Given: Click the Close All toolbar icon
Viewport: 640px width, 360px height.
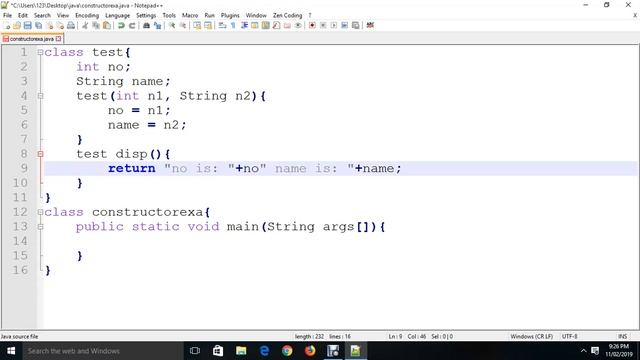Looking at the screenshot, I should [x=60, y=25].
